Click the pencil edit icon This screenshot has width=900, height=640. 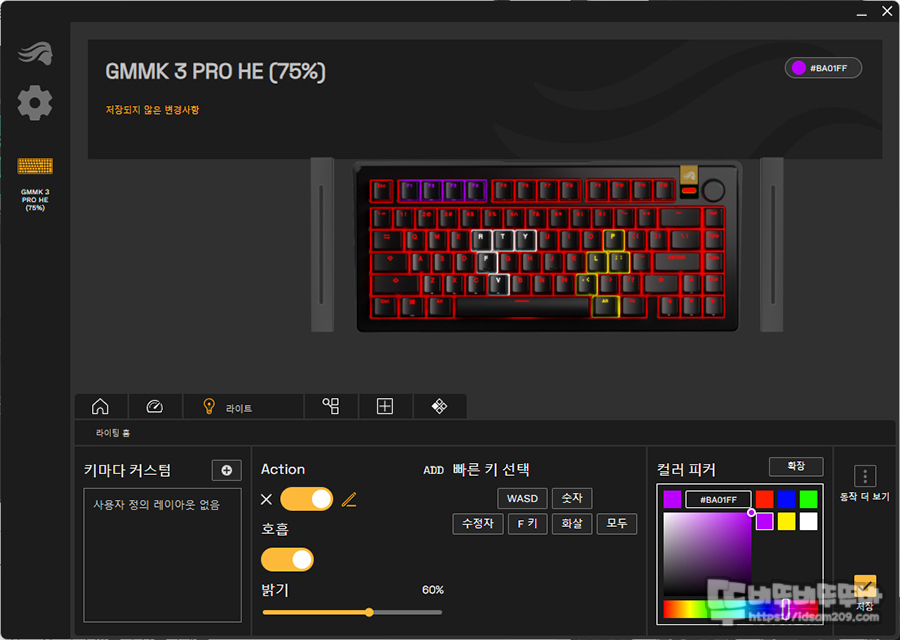(349, 499)
